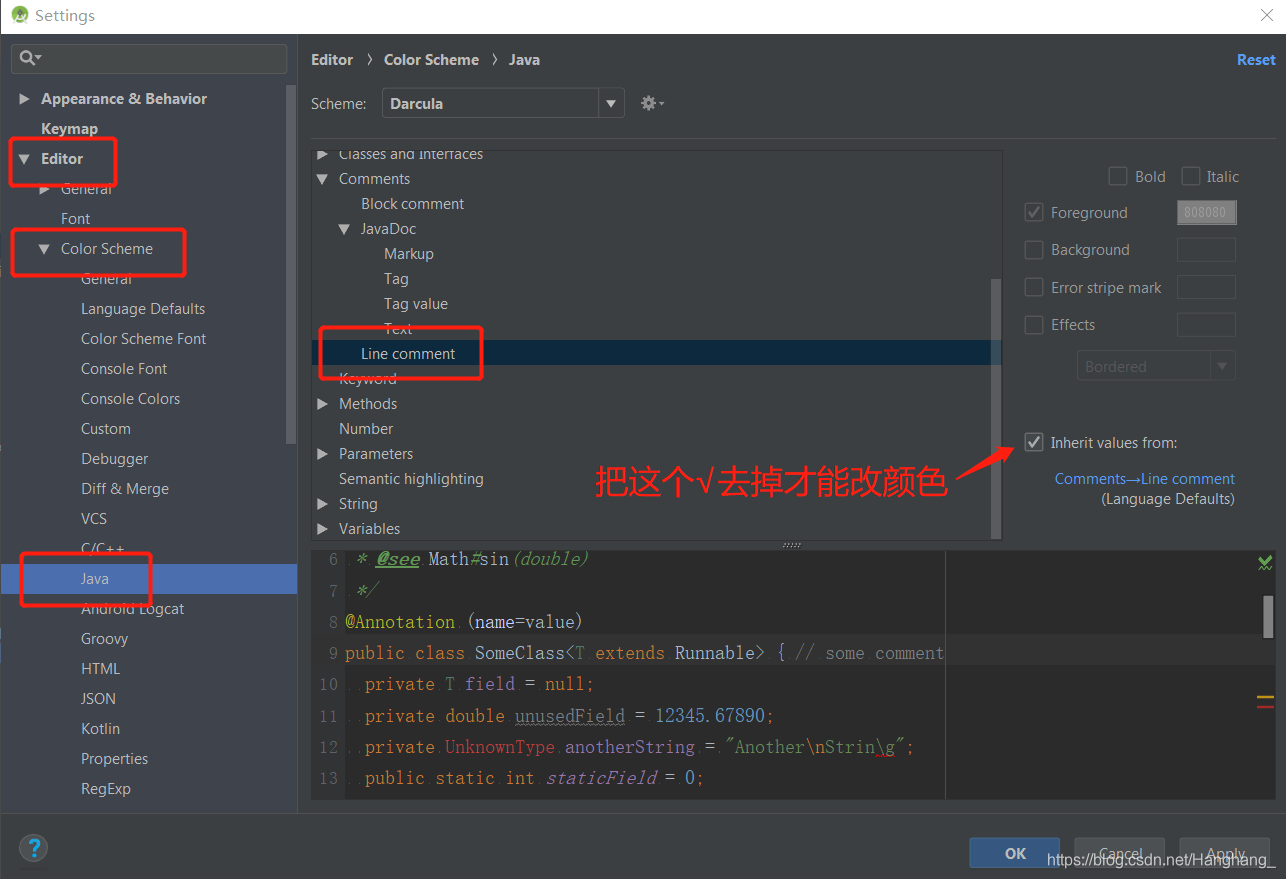Click the green inspection checkmark in preview
This screenshot has width=1286, height=879.
pyautogui.click(x=1265, y=563)
